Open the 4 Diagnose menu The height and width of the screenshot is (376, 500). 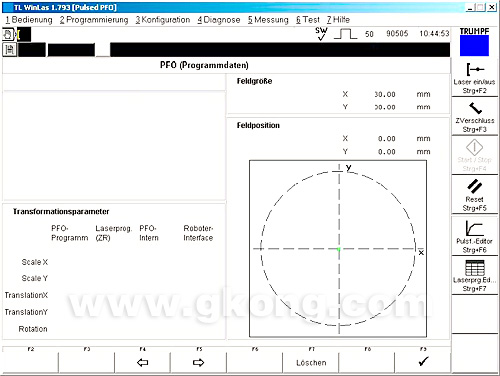219,20
